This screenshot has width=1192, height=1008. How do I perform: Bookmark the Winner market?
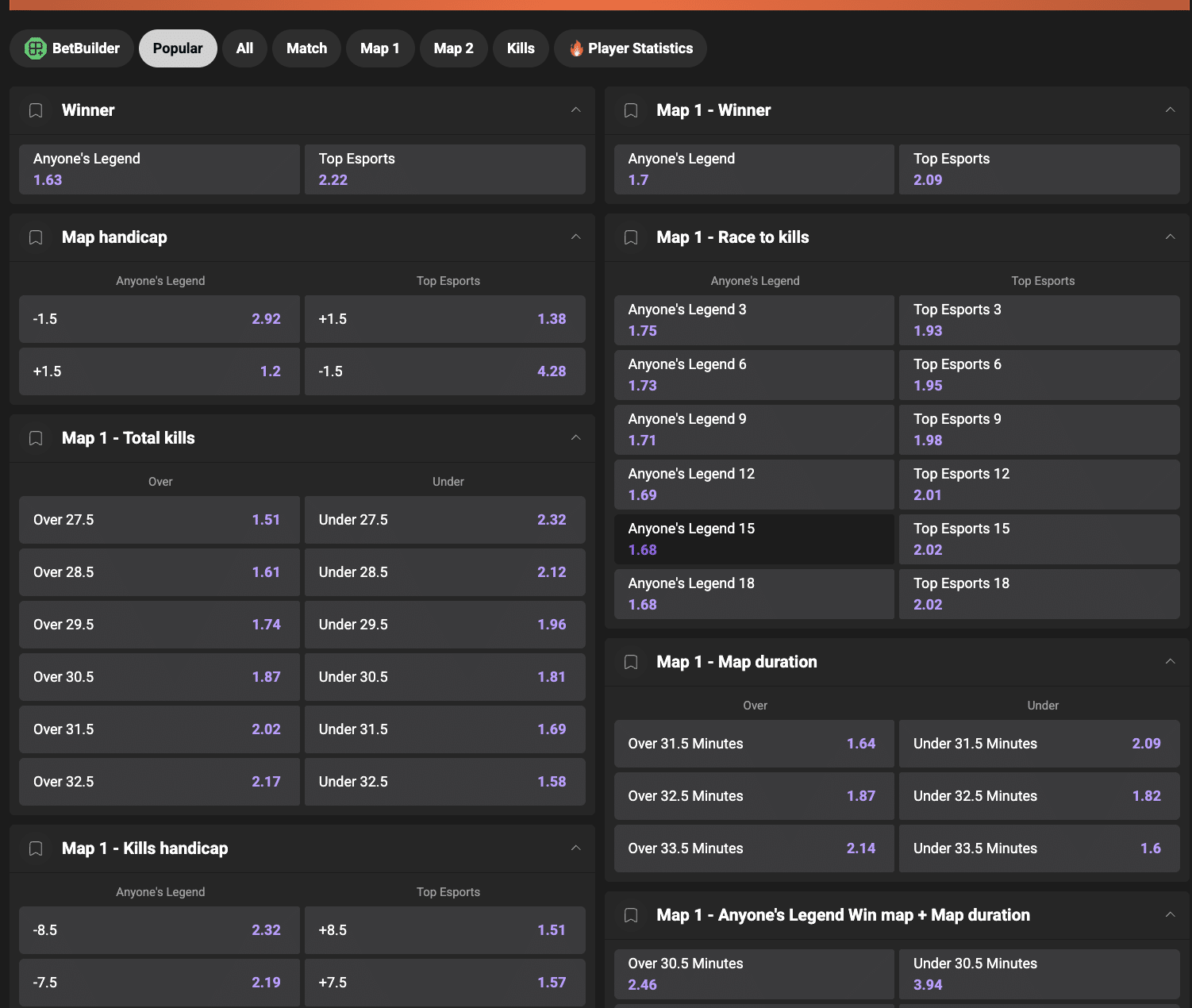(x=36, y=110)
